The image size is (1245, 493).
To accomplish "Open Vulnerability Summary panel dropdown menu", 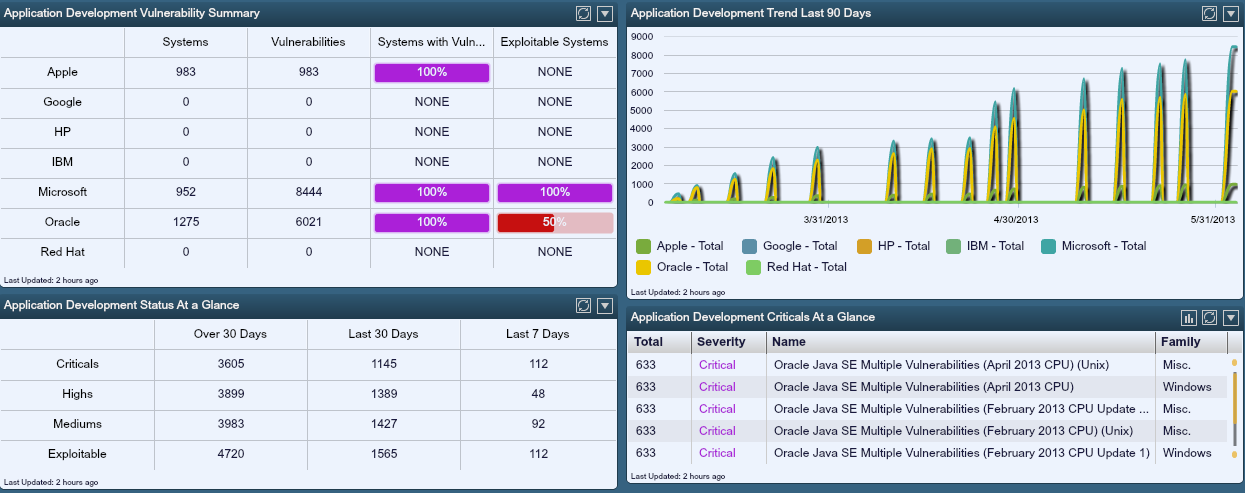I will point(604,13).
